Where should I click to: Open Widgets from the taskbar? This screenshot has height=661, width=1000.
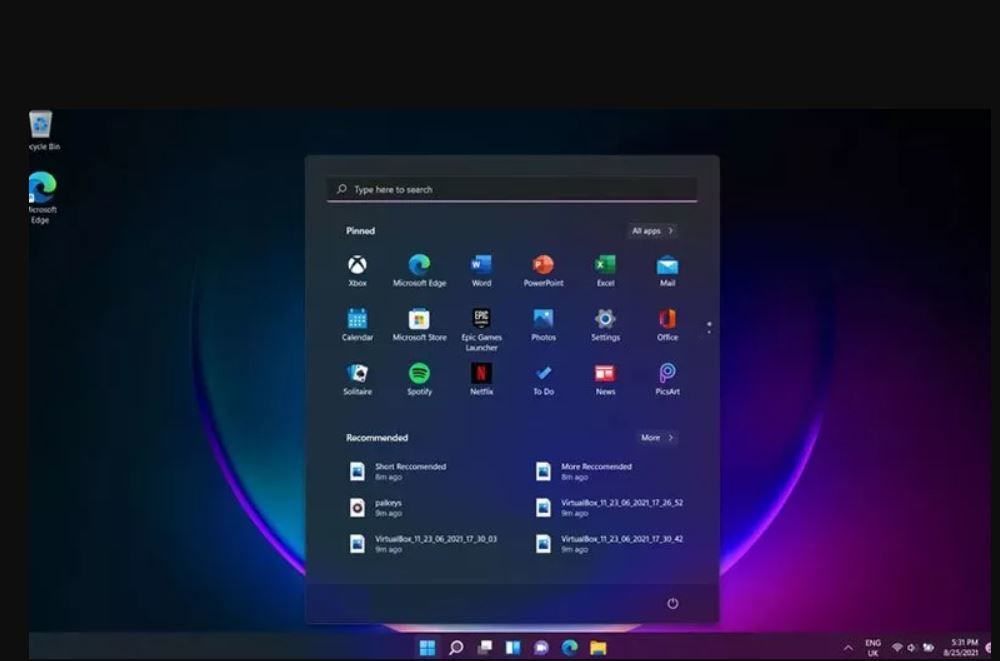513,648
